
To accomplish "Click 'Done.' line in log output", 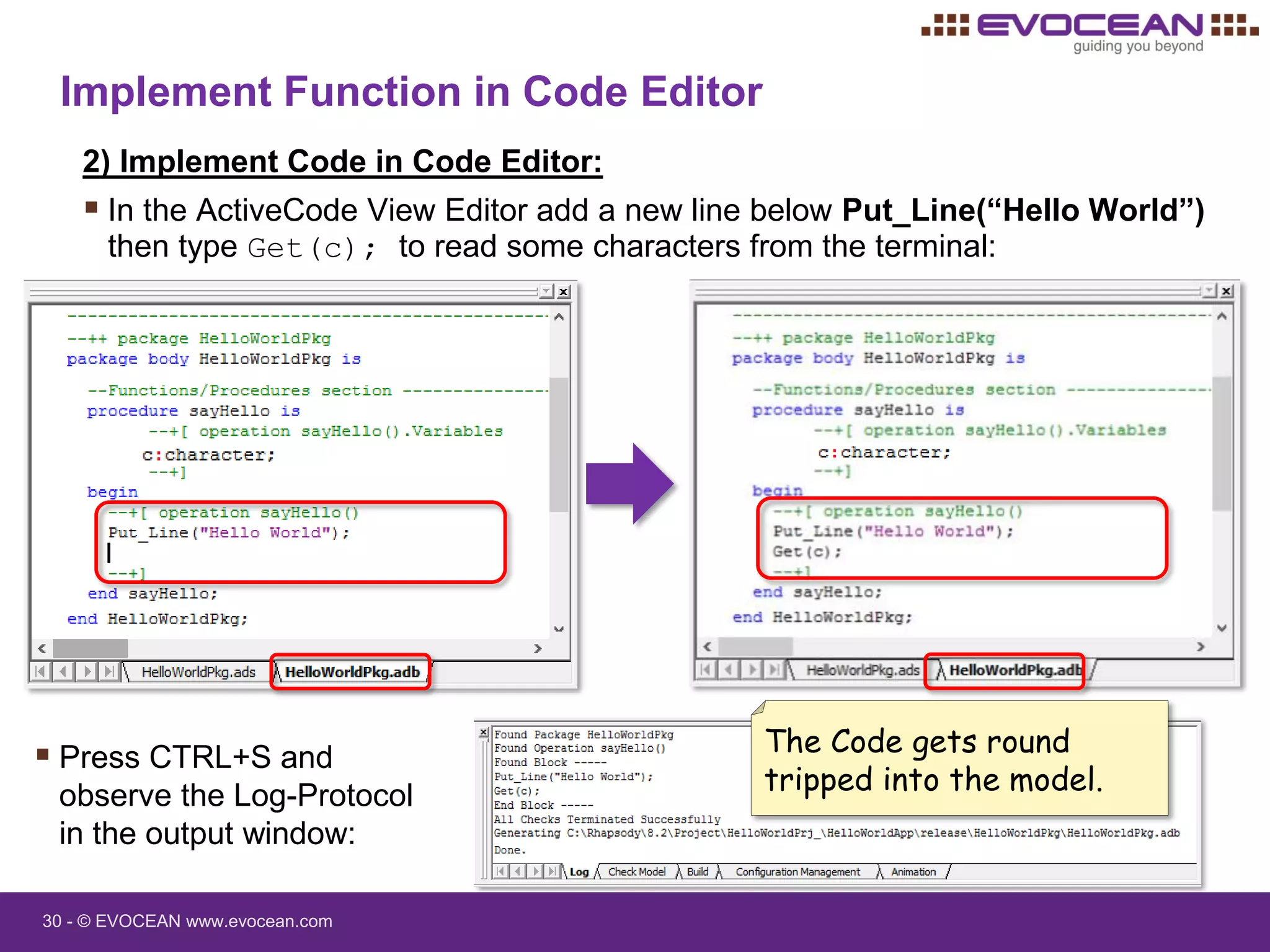I will 510,850.
